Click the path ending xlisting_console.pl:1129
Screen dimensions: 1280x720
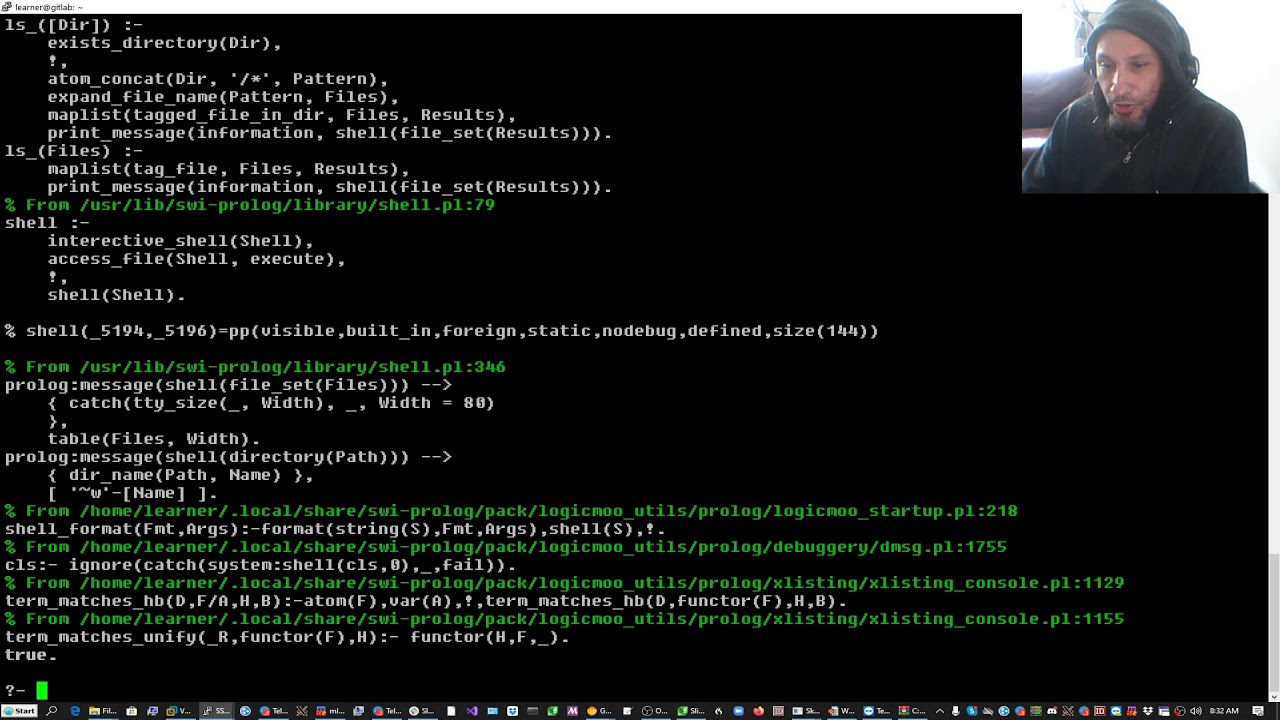(x=602, y=583)
